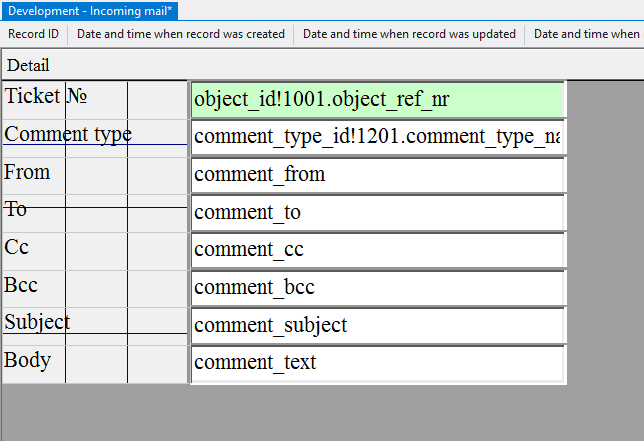Click the comment_cc field
This screenshot has height=441, width=644.
click(x=377, y=250)
